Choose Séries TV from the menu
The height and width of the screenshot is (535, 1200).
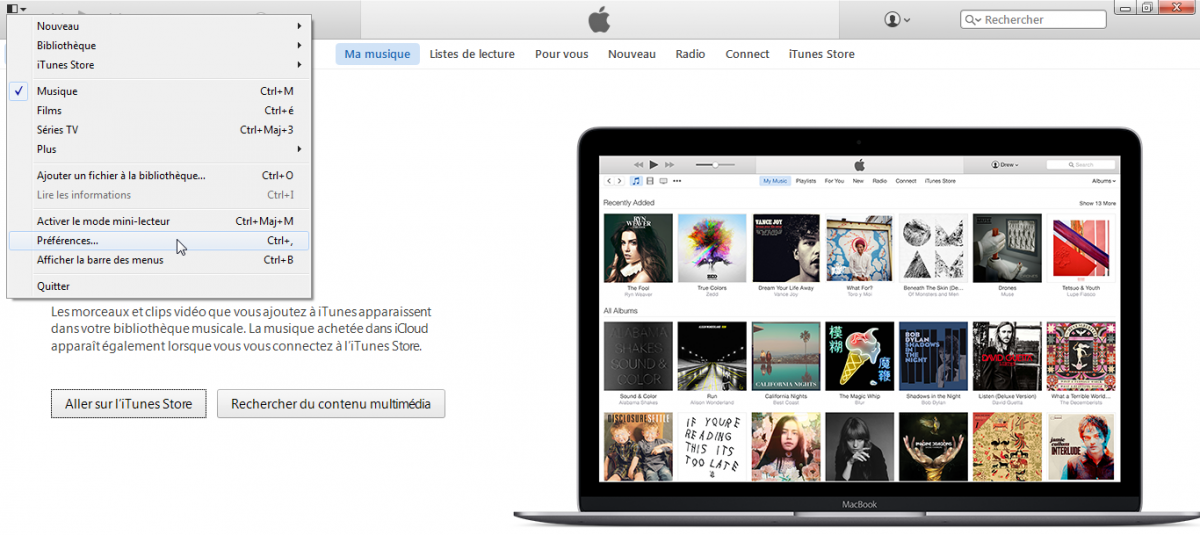pyautogui.click(x=159, y=130)
